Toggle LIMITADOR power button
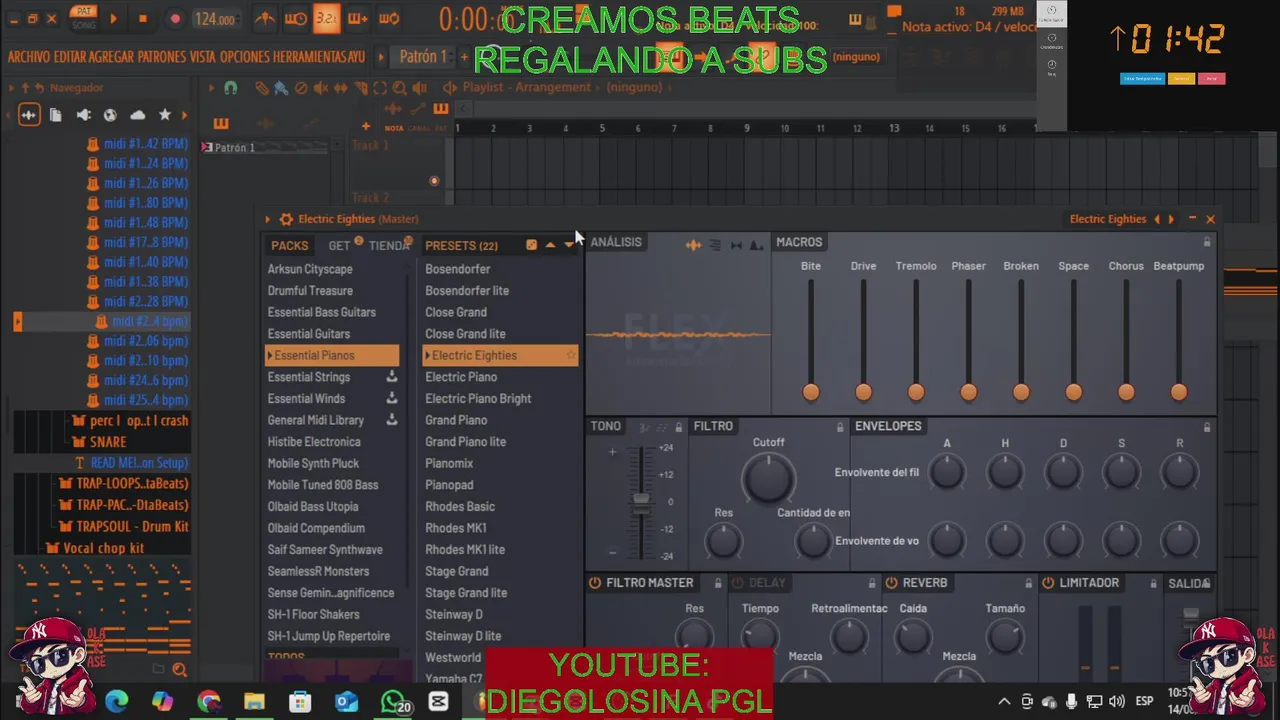1280x720 pixels. point(1048,583)
